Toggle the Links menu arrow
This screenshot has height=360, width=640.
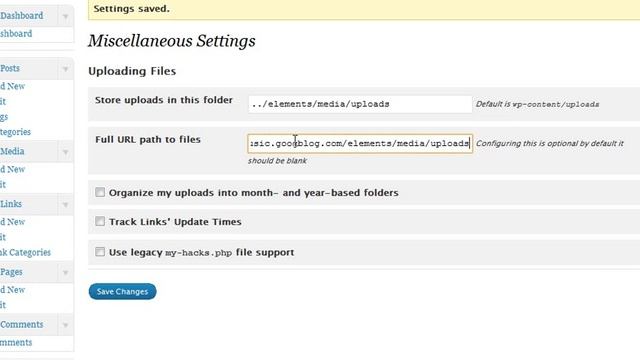(x=65, y=204)
